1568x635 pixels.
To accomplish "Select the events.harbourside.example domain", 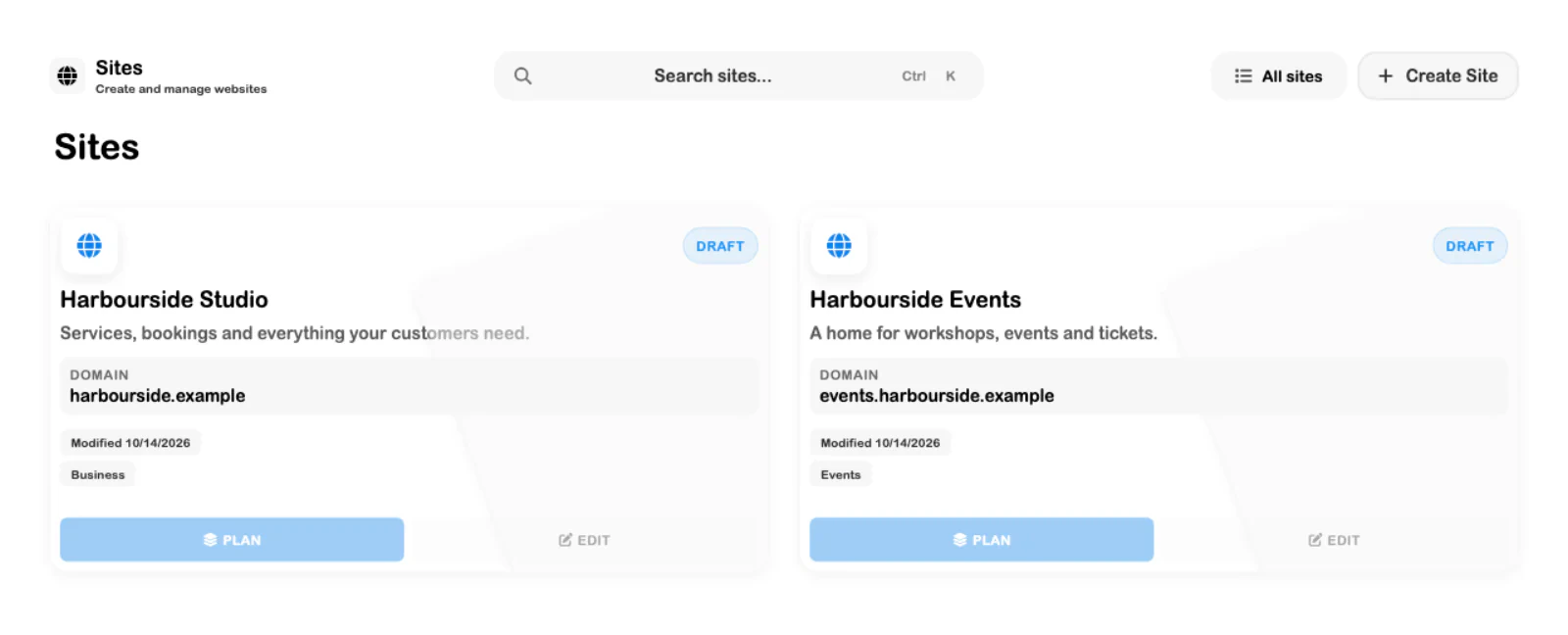I will pyautogui.click(x=937, y=396).
